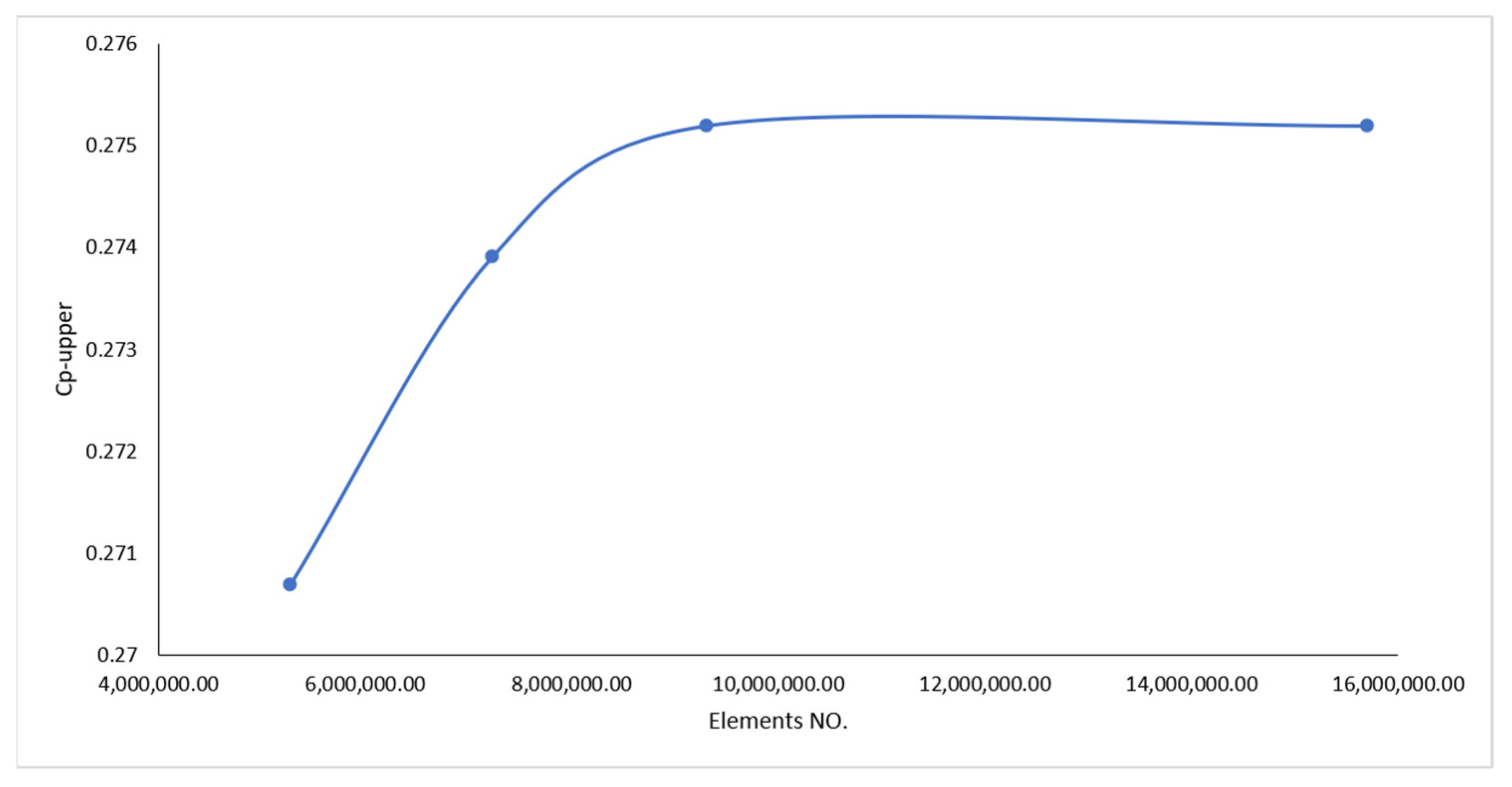Click the 8,000,000.00 x-axis label

coord(572,683)
